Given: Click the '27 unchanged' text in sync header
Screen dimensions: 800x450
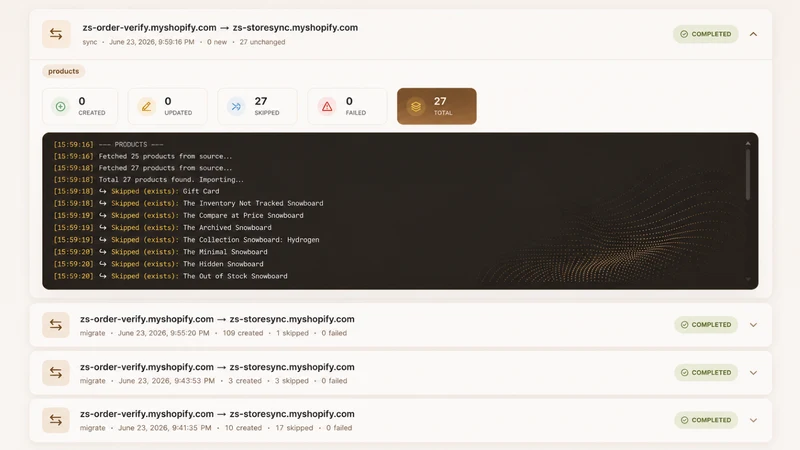Looking at the screenshot, I should pos(262,42).
